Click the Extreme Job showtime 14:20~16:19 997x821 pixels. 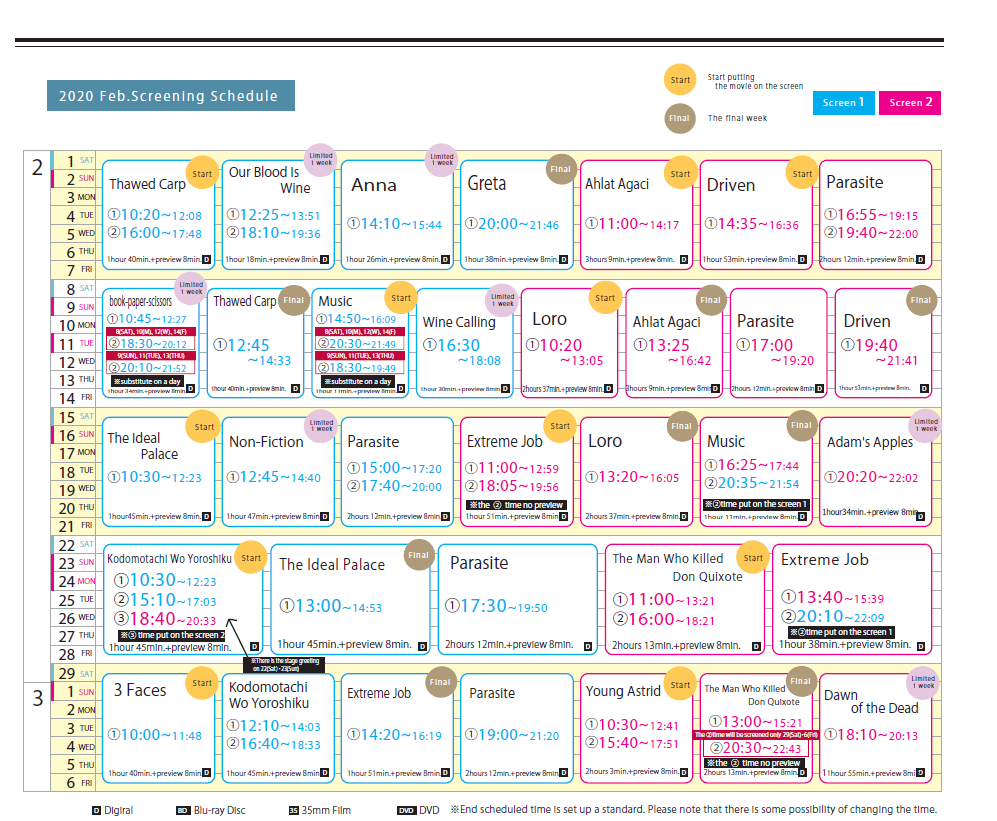coord(394,735)
